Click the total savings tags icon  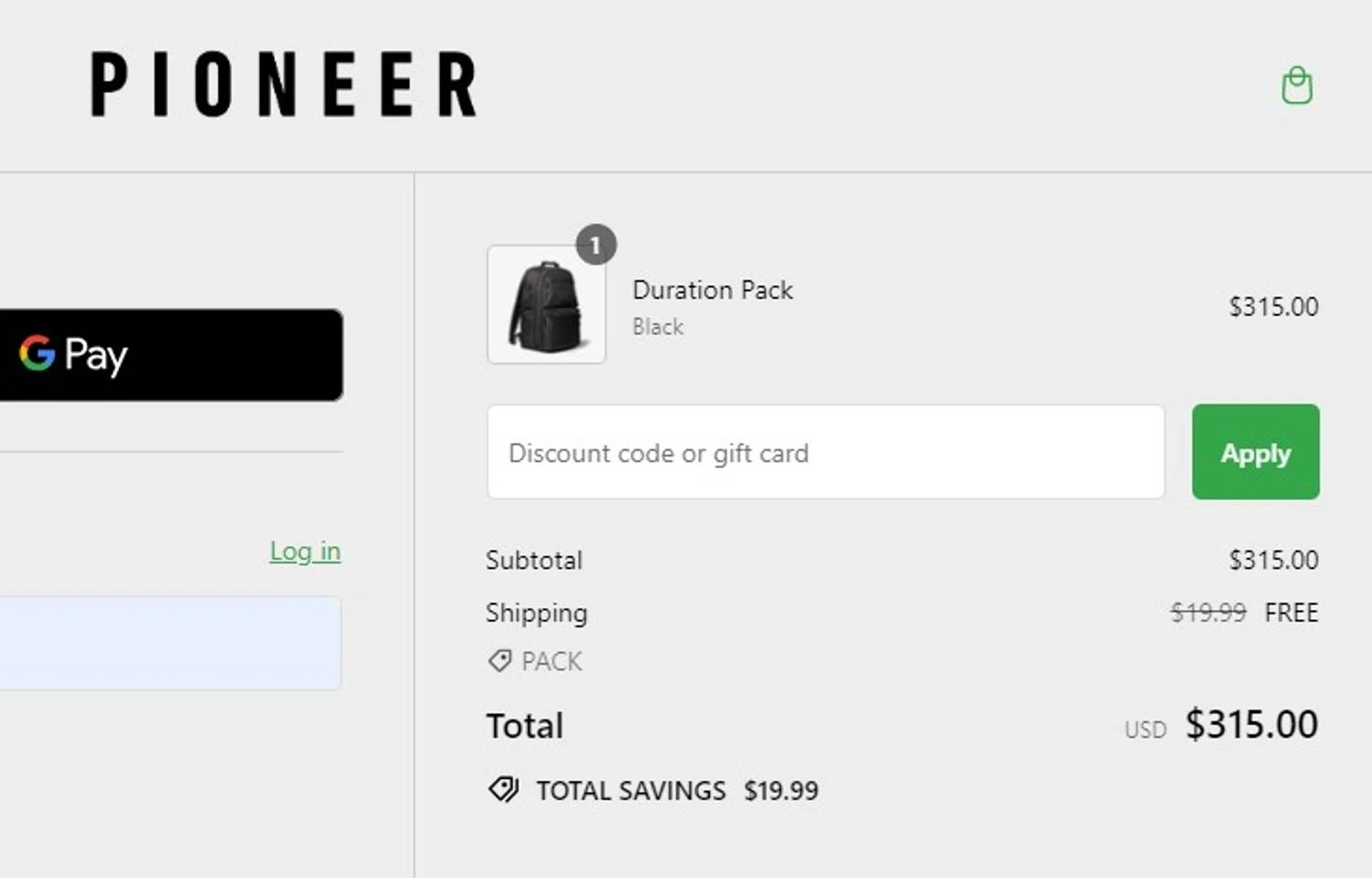(x=503, y=789)
